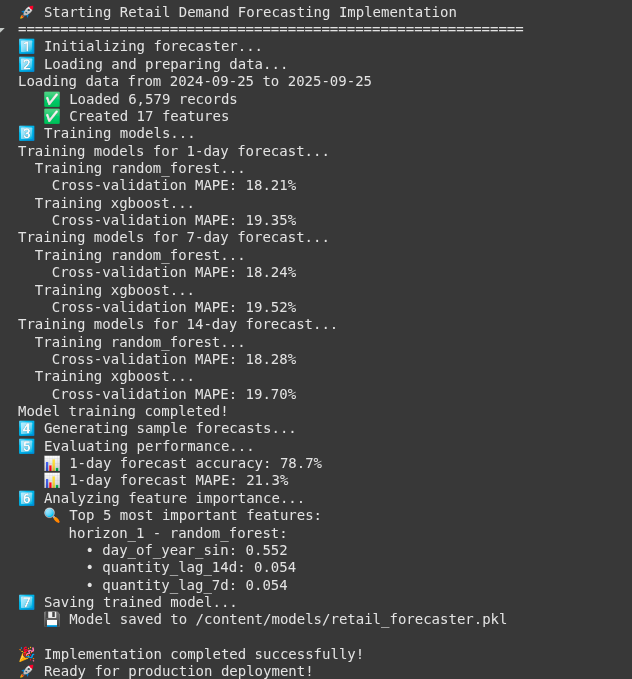Click the number 3 emoji beside "Training models"
The height and width of the screenshot is (679, 632).
(26, 133)
